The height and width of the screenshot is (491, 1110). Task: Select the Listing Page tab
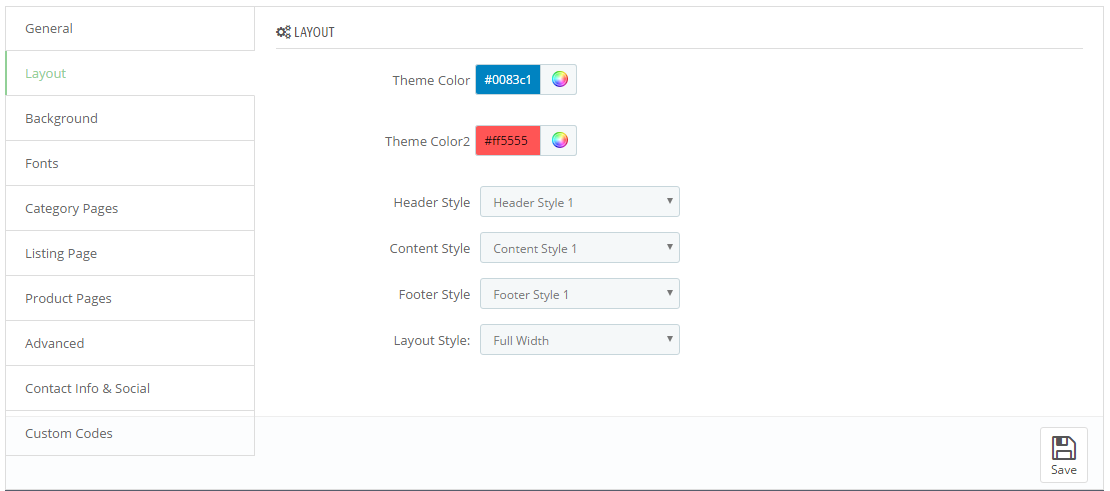tap(130, 253)
